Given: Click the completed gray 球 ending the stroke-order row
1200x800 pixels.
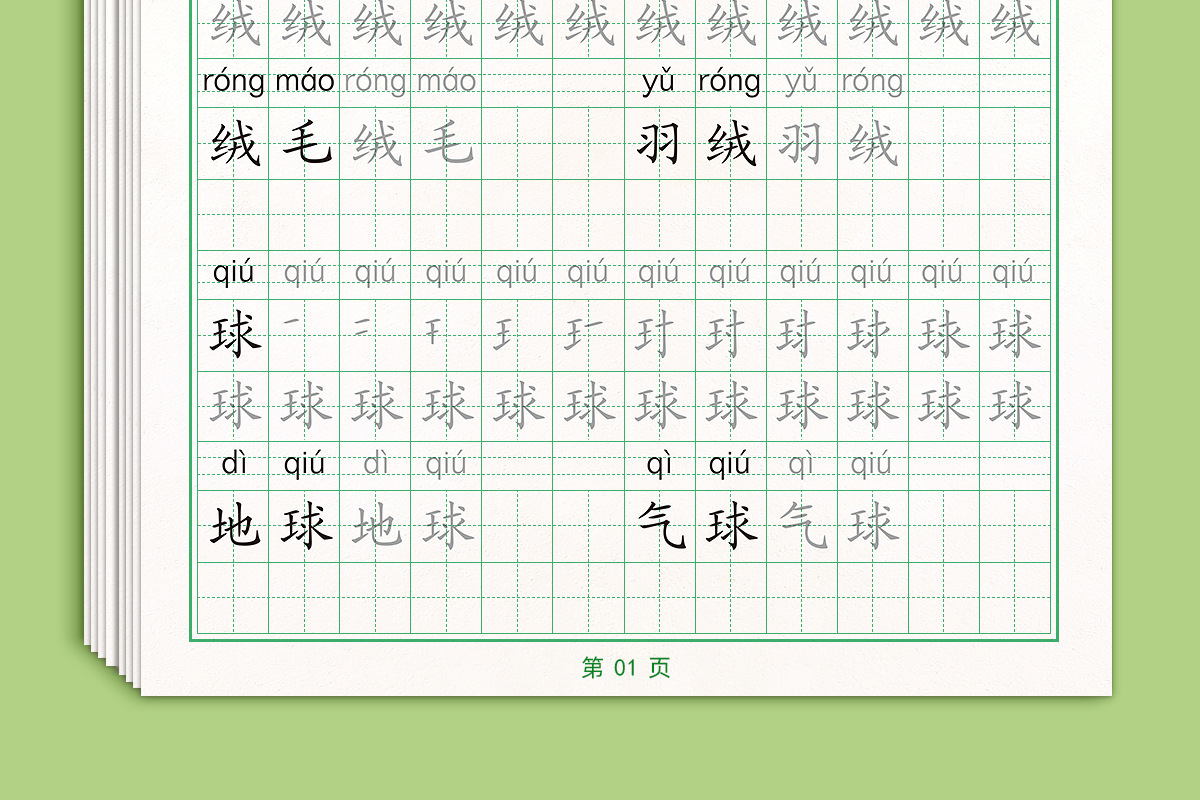Looking at the screenshot, I should pos(1015,335).
